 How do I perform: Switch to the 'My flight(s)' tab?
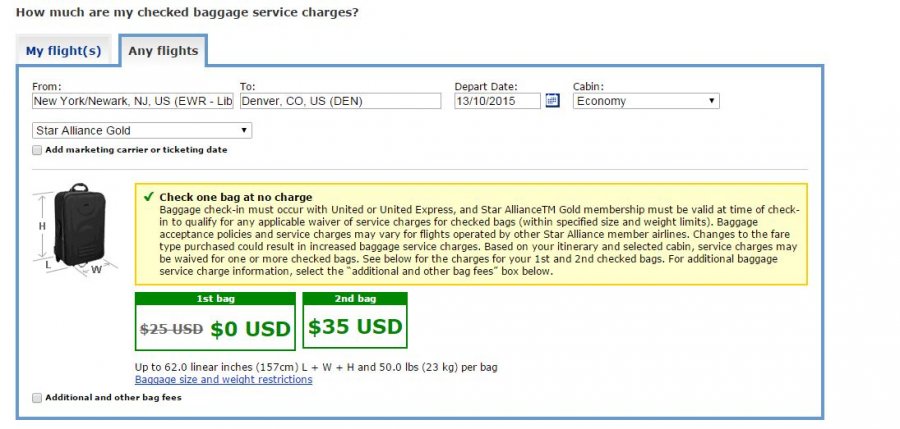pos(63,51)
